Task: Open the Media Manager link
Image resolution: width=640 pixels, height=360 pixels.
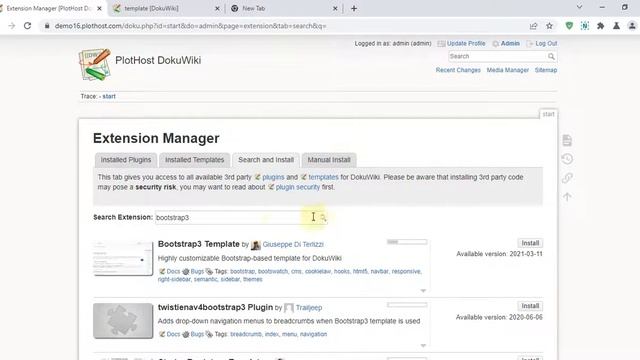Action: [507, 70]
